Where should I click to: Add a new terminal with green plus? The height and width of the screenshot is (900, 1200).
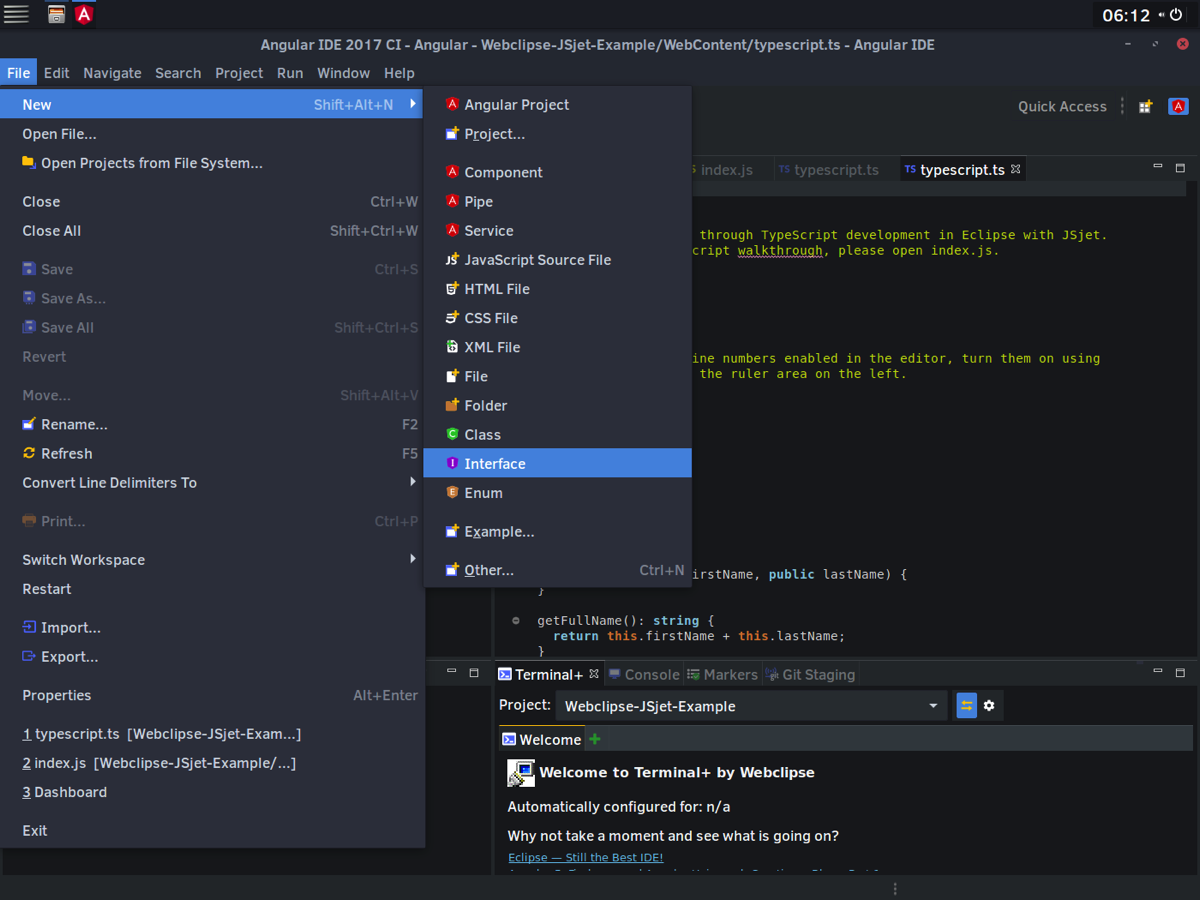coord(595,739)
